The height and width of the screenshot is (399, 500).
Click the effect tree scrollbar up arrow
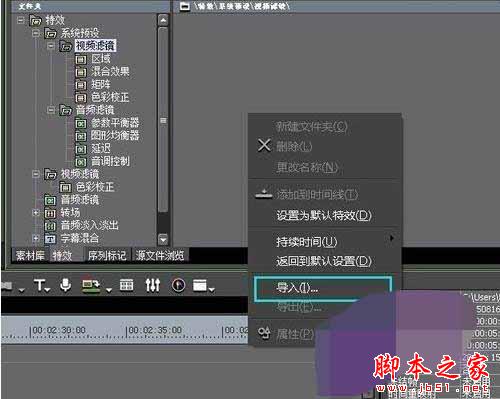coord(163,21)
